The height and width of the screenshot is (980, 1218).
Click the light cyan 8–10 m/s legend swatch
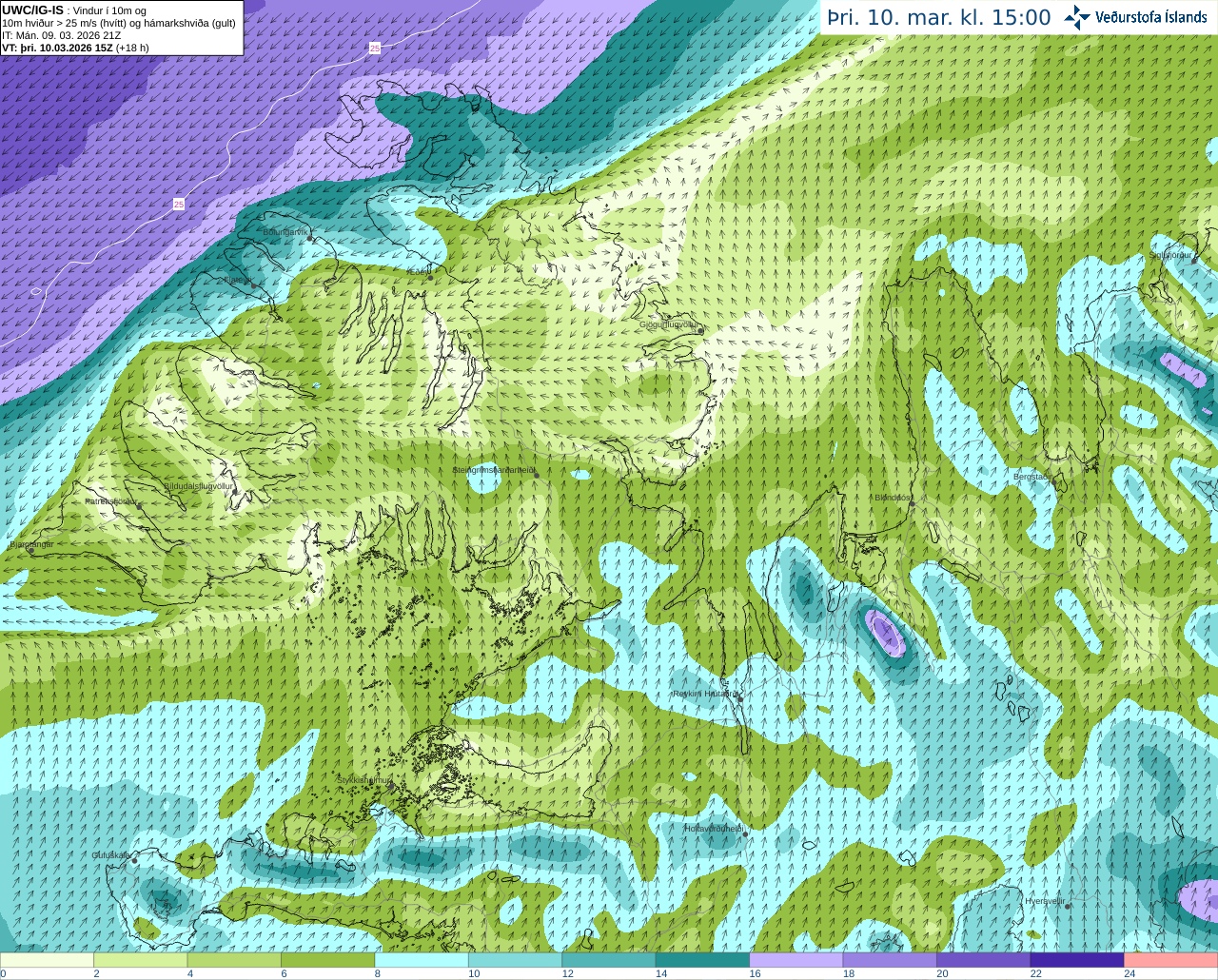coord(422,960)
